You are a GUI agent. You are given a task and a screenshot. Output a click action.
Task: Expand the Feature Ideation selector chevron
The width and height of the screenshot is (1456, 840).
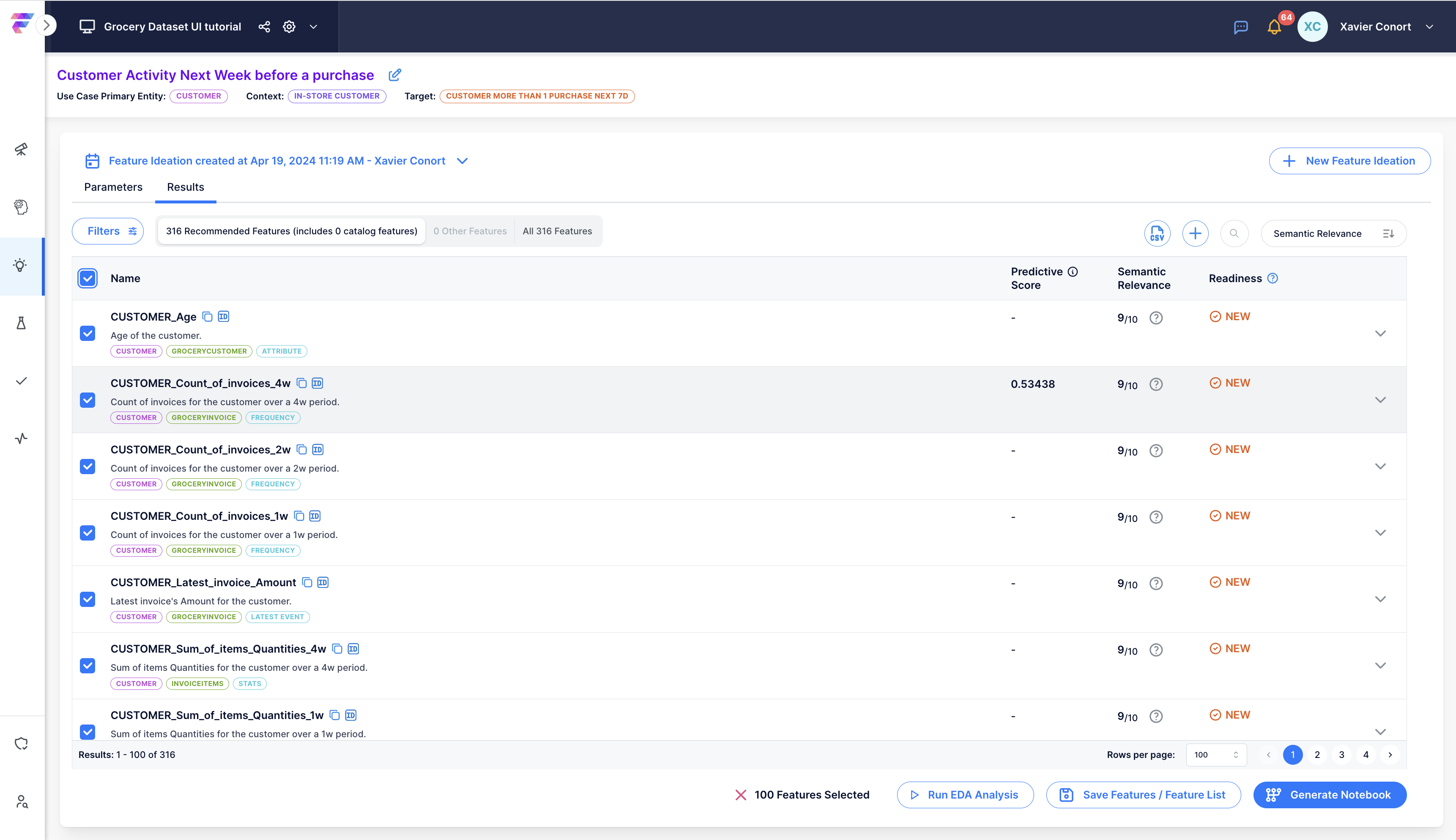[x=462, y=161]
